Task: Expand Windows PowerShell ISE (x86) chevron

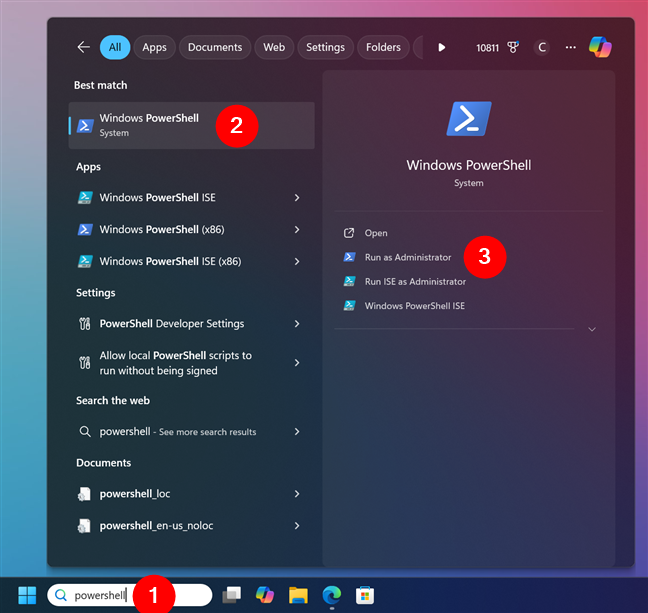Action: click(x=297, y=261)
